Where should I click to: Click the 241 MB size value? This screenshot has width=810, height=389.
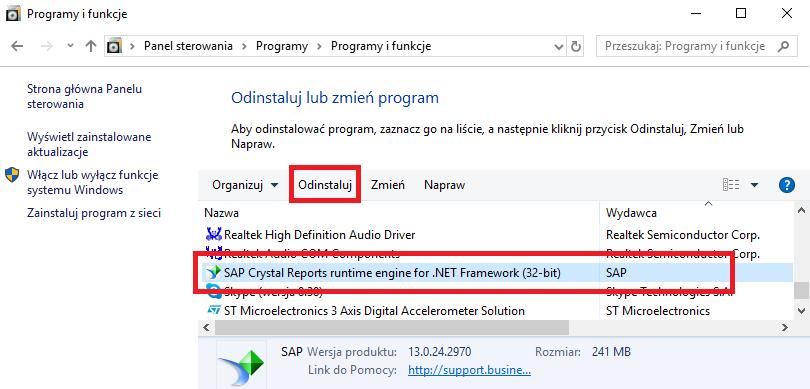click(x=611, y=352)
